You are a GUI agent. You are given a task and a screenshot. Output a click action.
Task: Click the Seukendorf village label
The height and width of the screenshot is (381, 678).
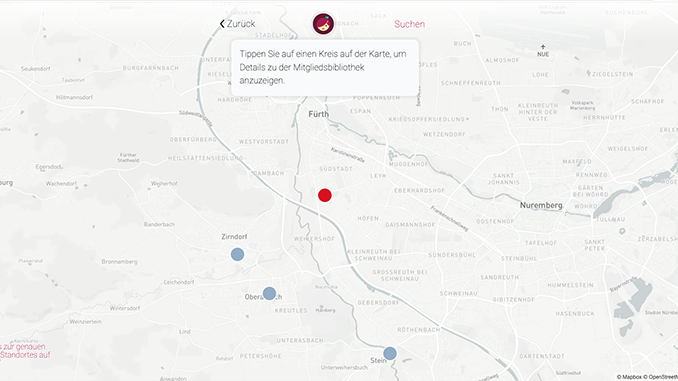pos(35,69)
